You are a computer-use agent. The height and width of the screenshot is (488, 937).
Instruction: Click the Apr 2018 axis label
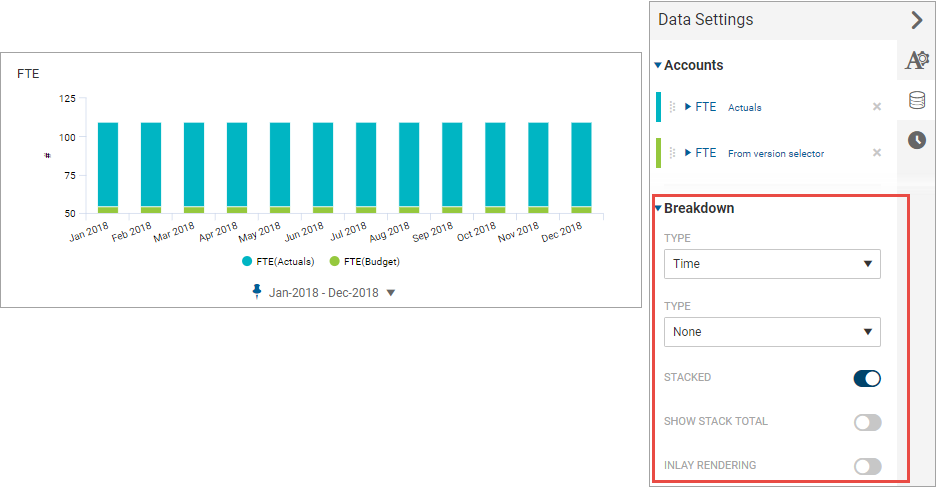point(218,232)
